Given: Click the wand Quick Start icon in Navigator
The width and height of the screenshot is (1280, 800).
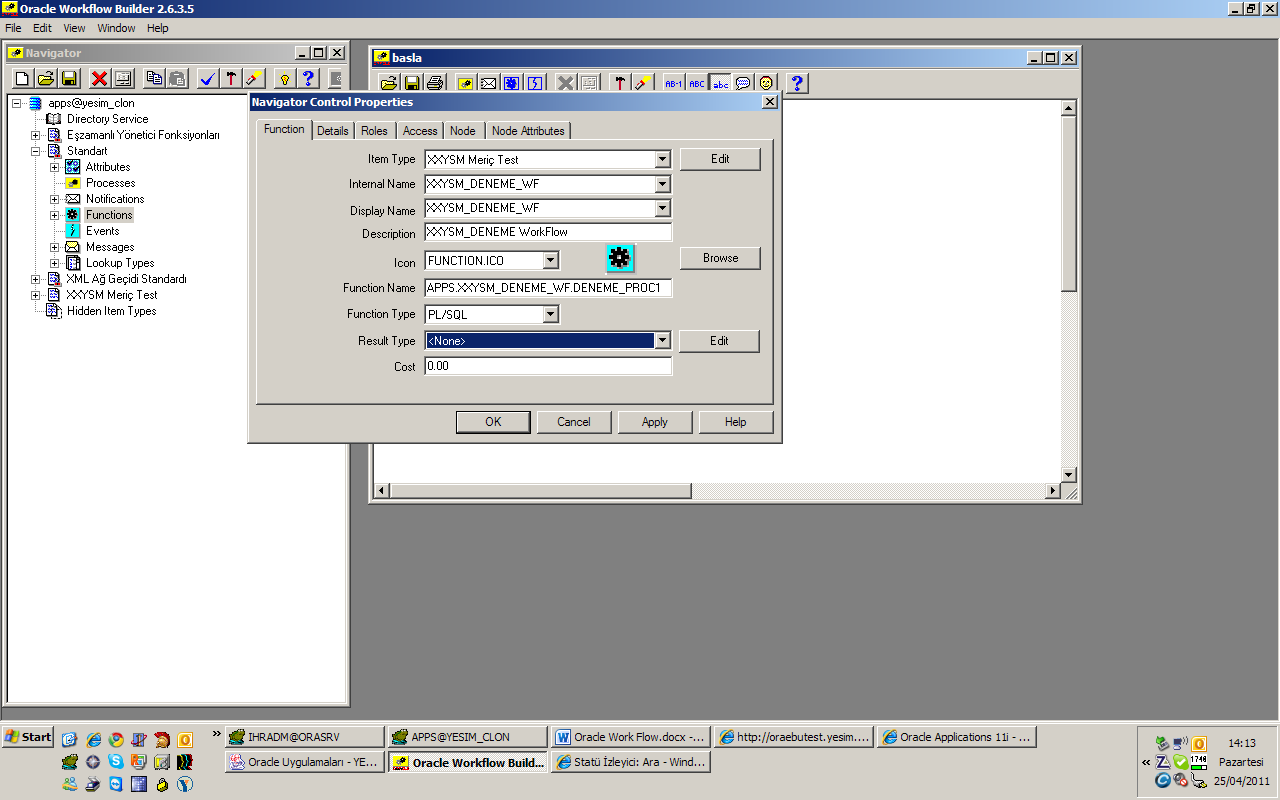Looking at the screenshot, I should (254, 78).
